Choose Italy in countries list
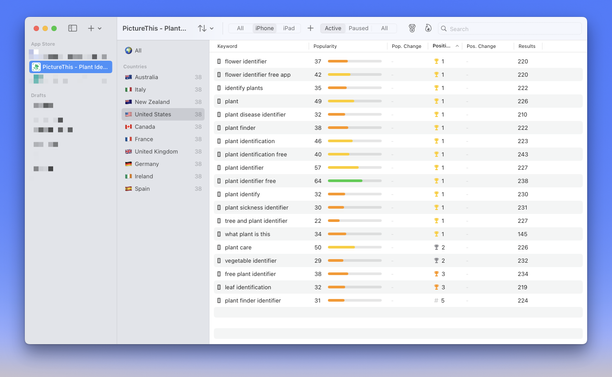This screenshot has width=612, height=377. pos(163,89)
